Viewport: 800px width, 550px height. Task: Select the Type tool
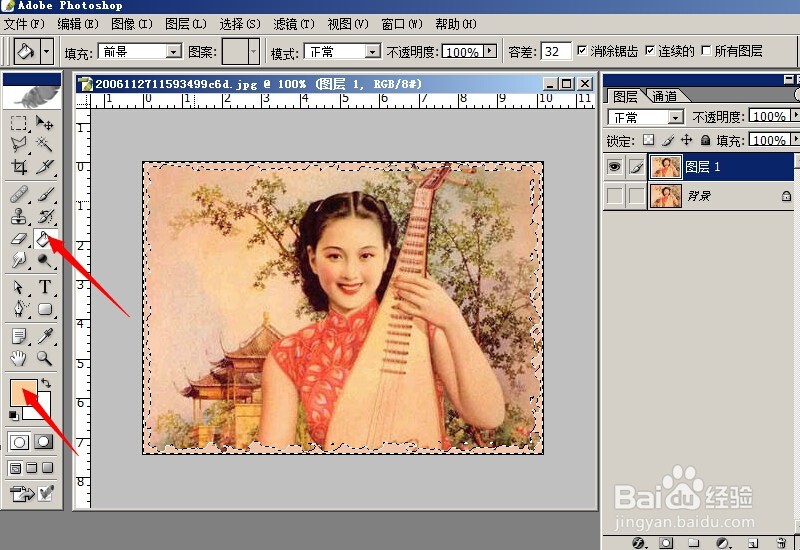coord(44,287)
